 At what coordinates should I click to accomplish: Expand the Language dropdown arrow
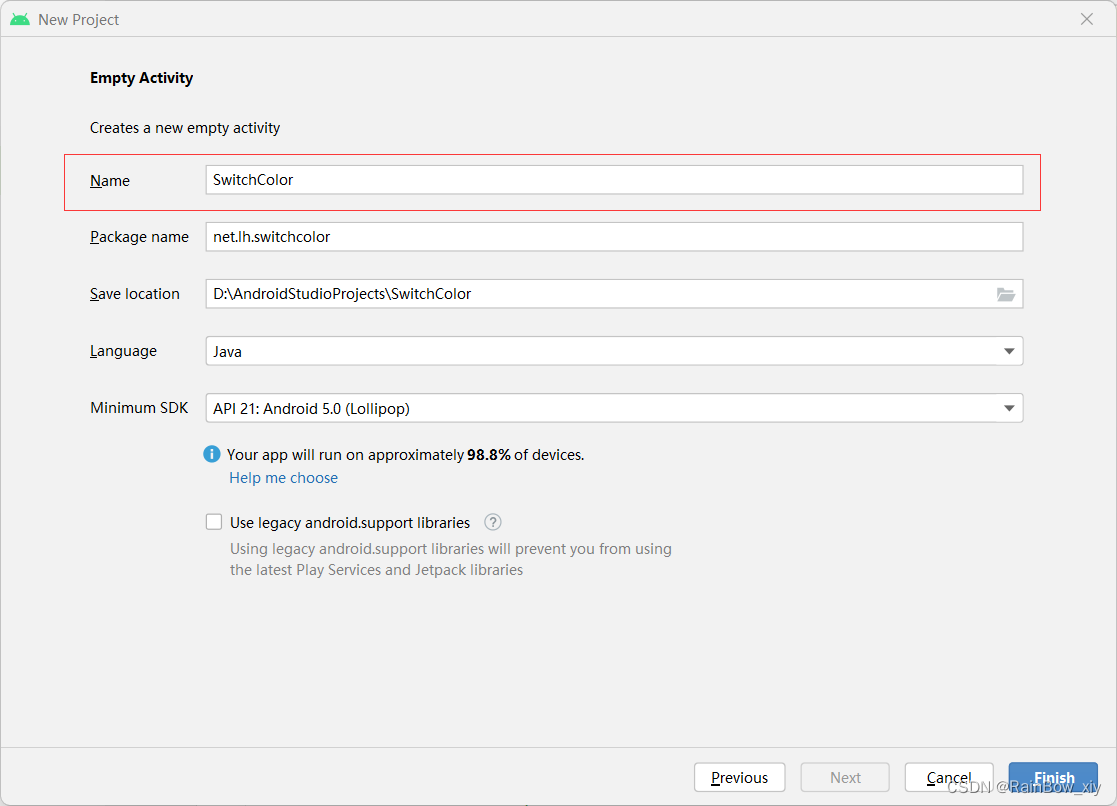click(x=1008, y=351)
